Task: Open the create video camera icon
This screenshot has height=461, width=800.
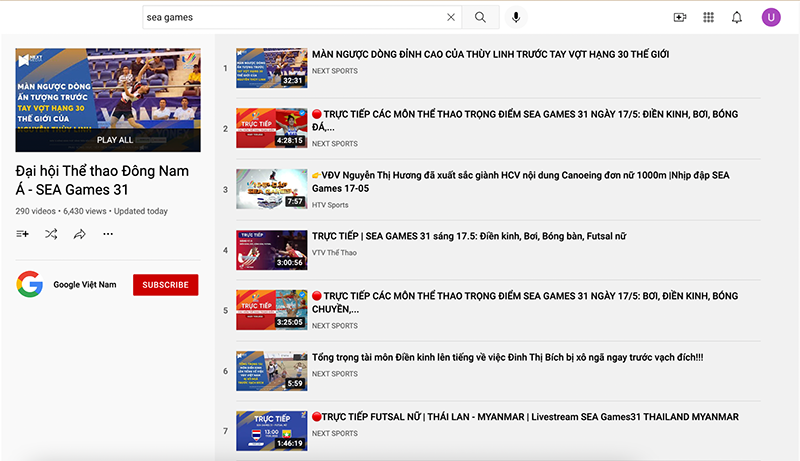Action: point(680,17)
